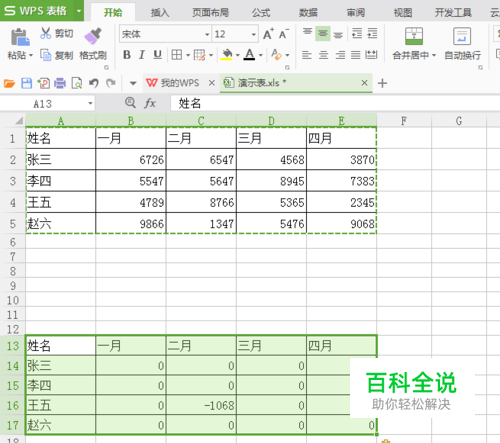500x443 pixels.
Task: Switch to the 公式 tab
Action: click(x=261, y=13)
